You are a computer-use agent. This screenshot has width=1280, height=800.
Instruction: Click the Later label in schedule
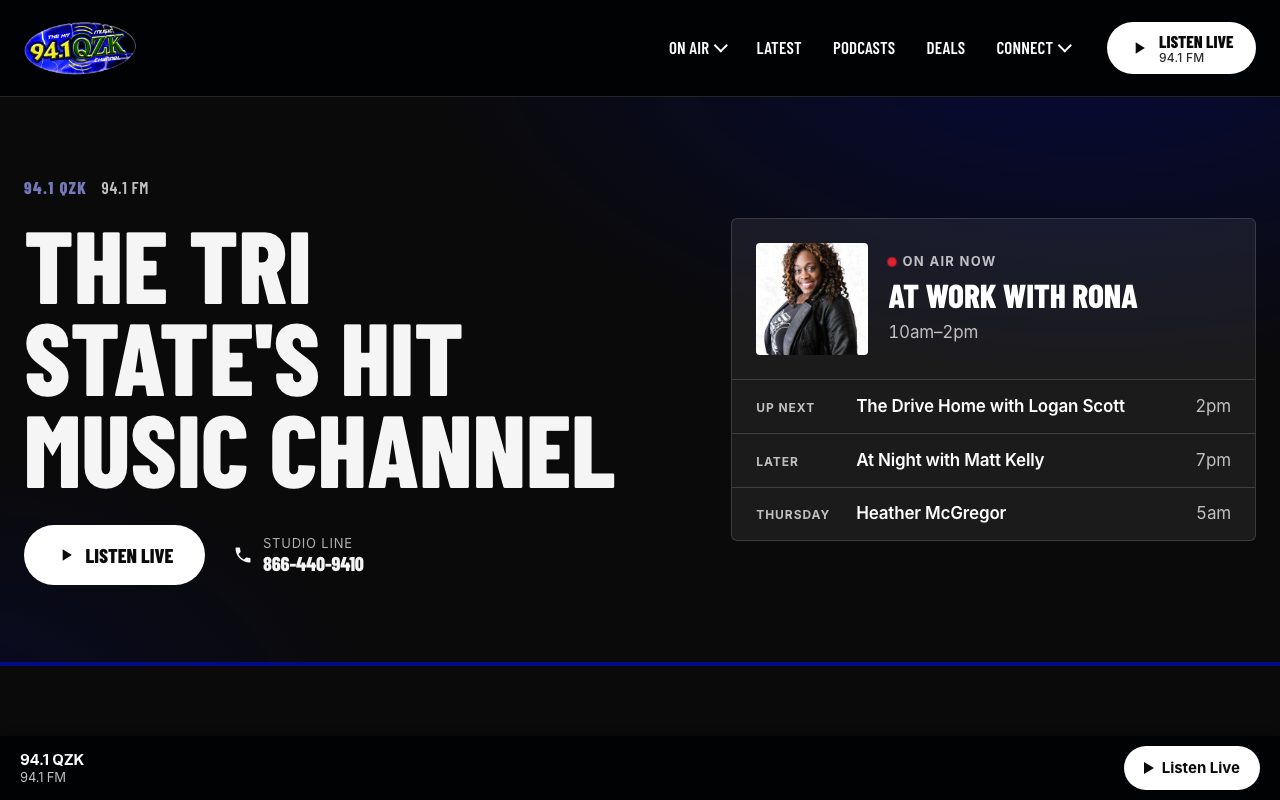777,461
